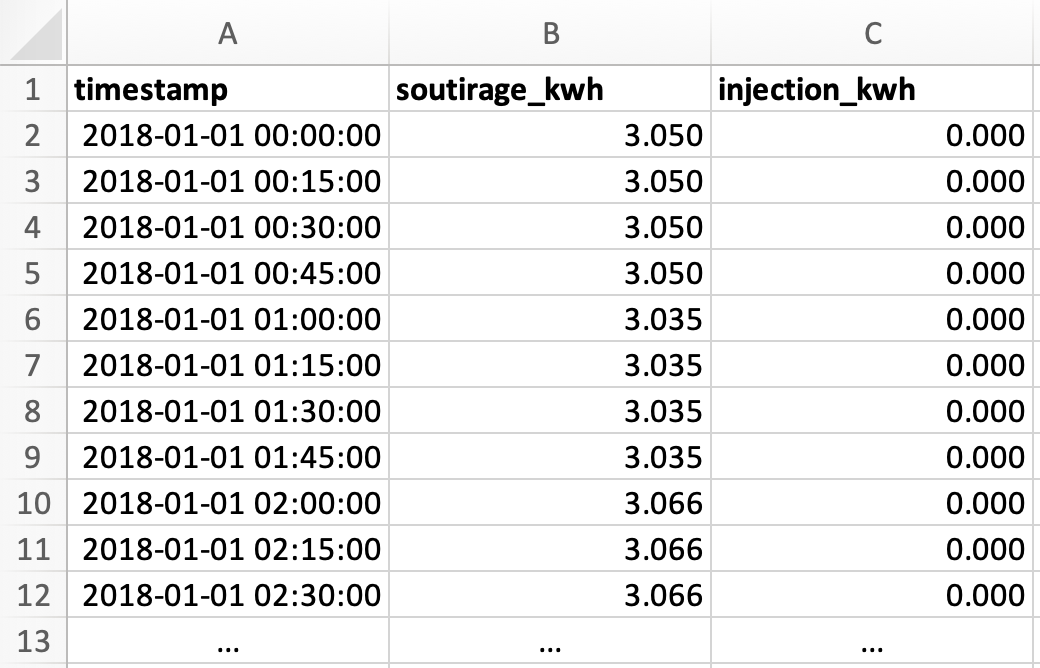The image size is (1040, 668).
Task: Click the ellipsis cell in column A
Action: click(x=228, y=641)
